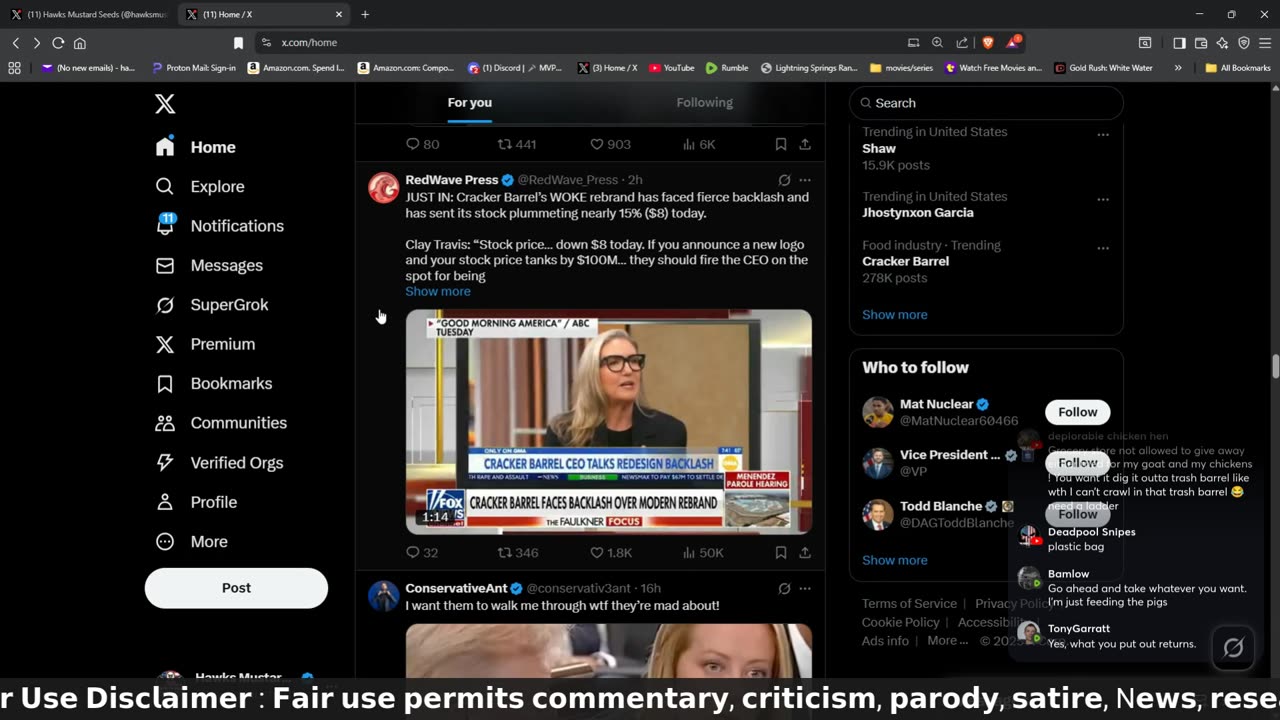Follow Mat Nuclear
Image resolution: width=1280 pixels, height=720 pixels.
click(x=1078, y=412)
